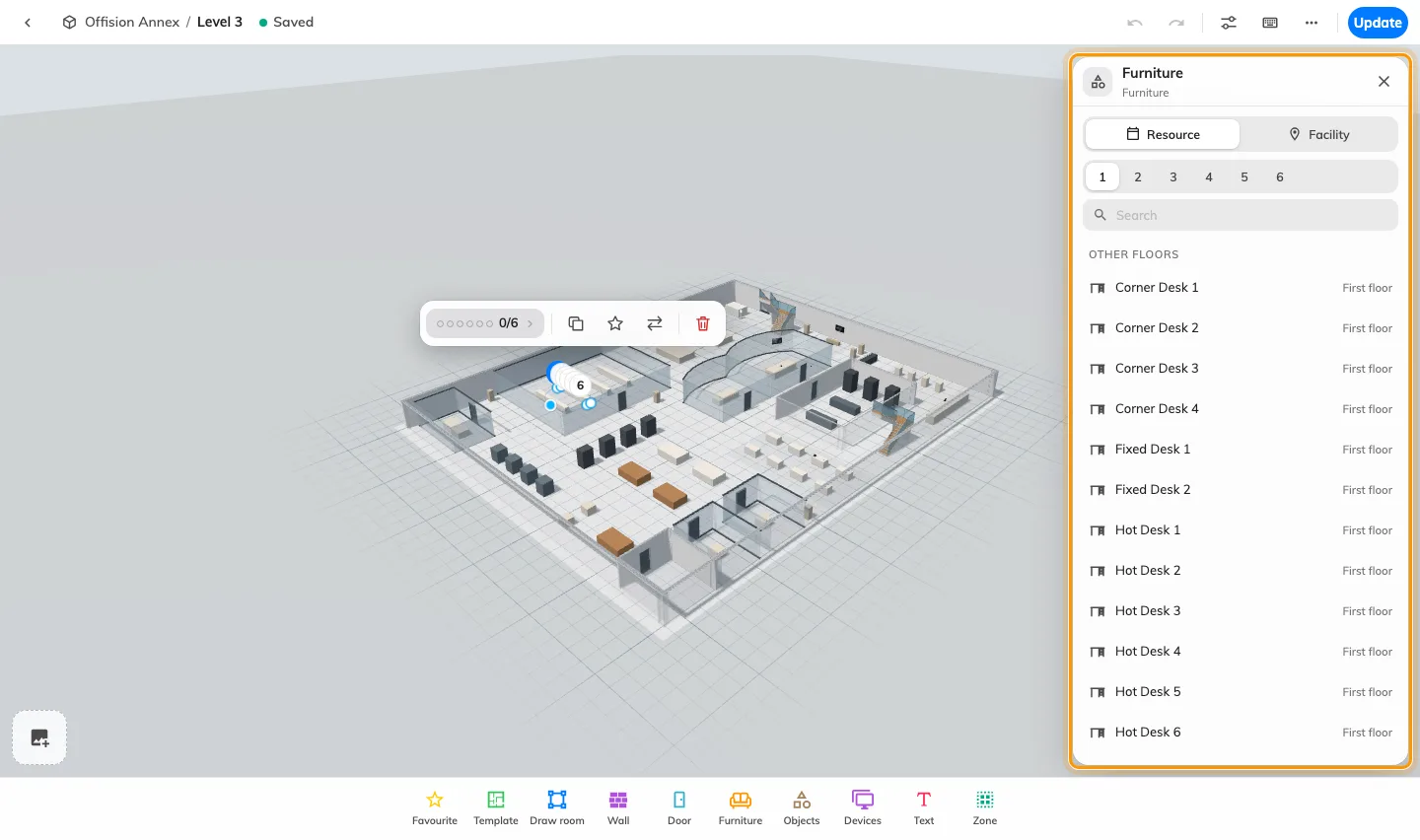Select page 2 in furniture panel
Screen dimensions: 1420x840
[1138, 177]
